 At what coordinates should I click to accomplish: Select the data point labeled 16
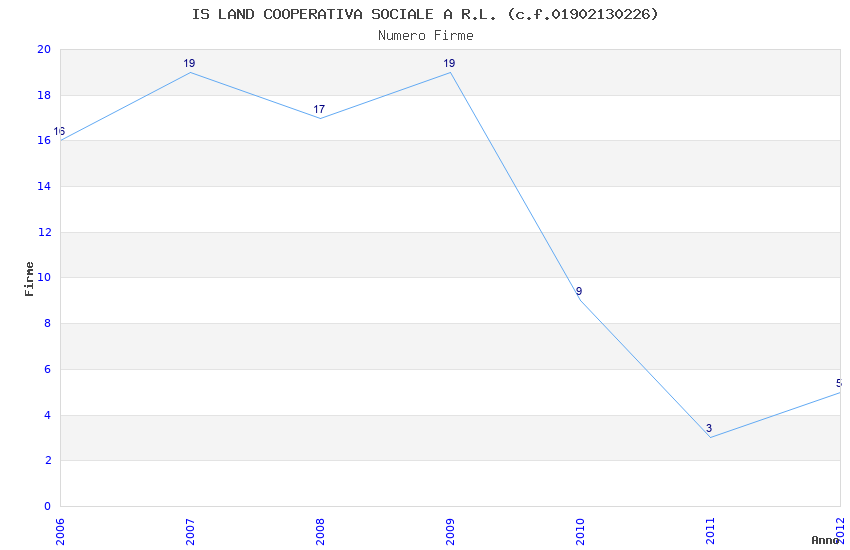coord(59,132)
